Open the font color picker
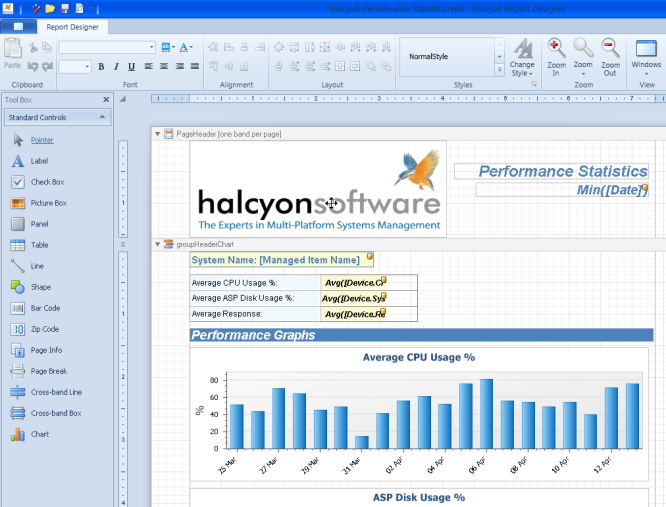666x507 pixels. (186, 47)
